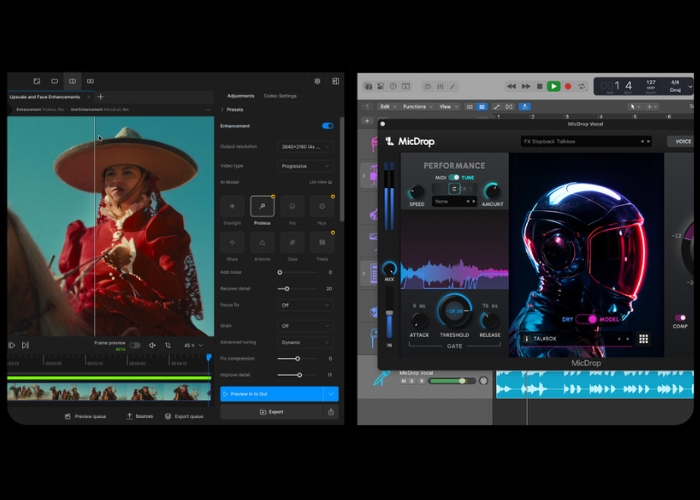Skip to next frame in video preview

point(25,345)
